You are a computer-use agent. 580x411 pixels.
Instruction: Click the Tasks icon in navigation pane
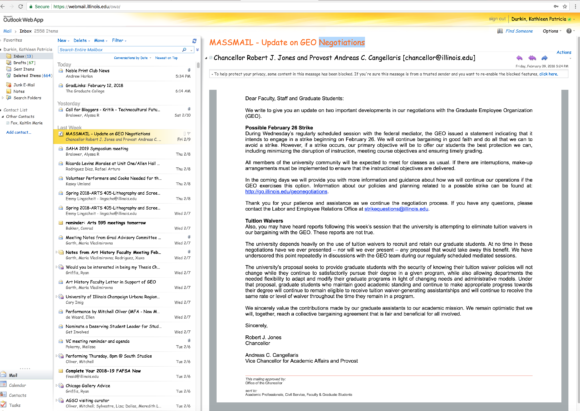[x=4, y=405]
